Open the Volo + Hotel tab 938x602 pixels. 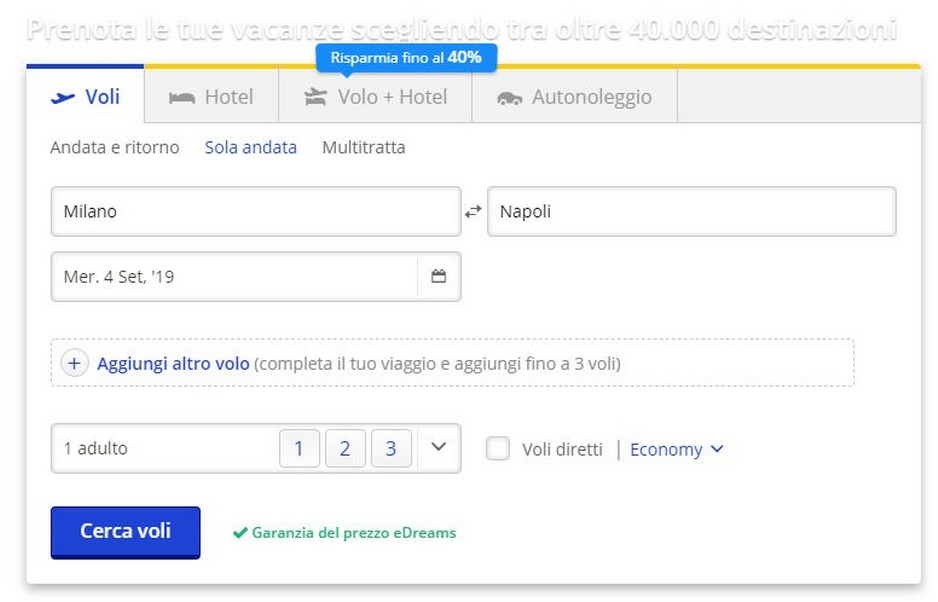coord(375,97)
